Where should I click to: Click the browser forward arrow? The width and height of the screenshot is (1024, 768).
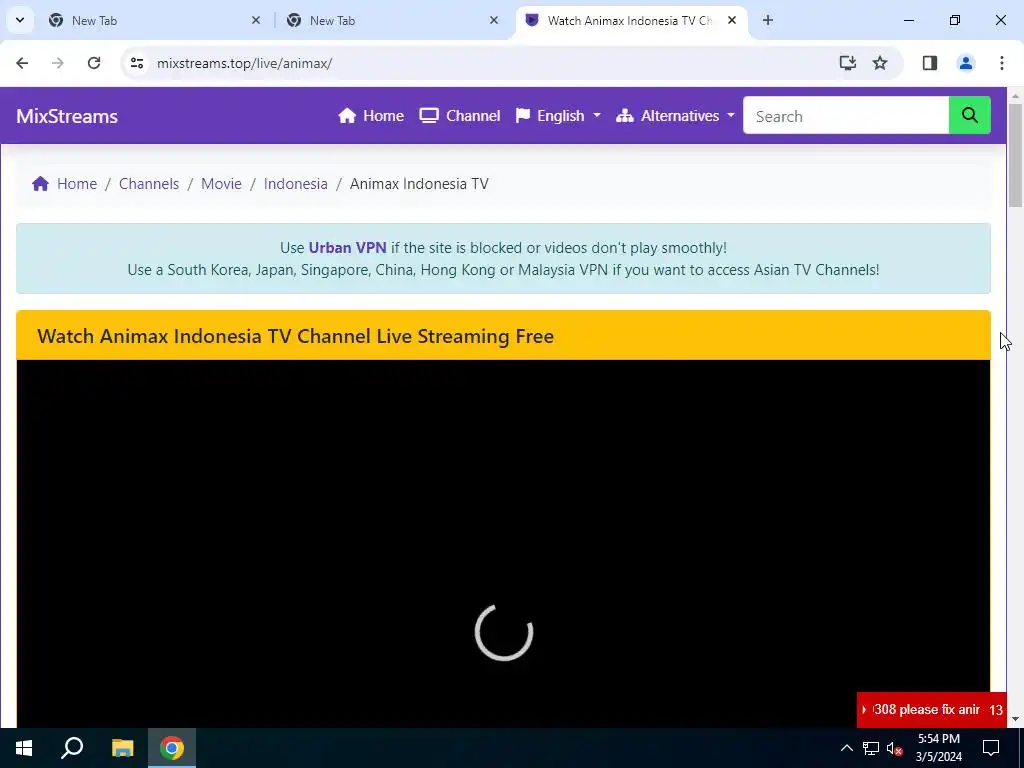pos(58,63)
